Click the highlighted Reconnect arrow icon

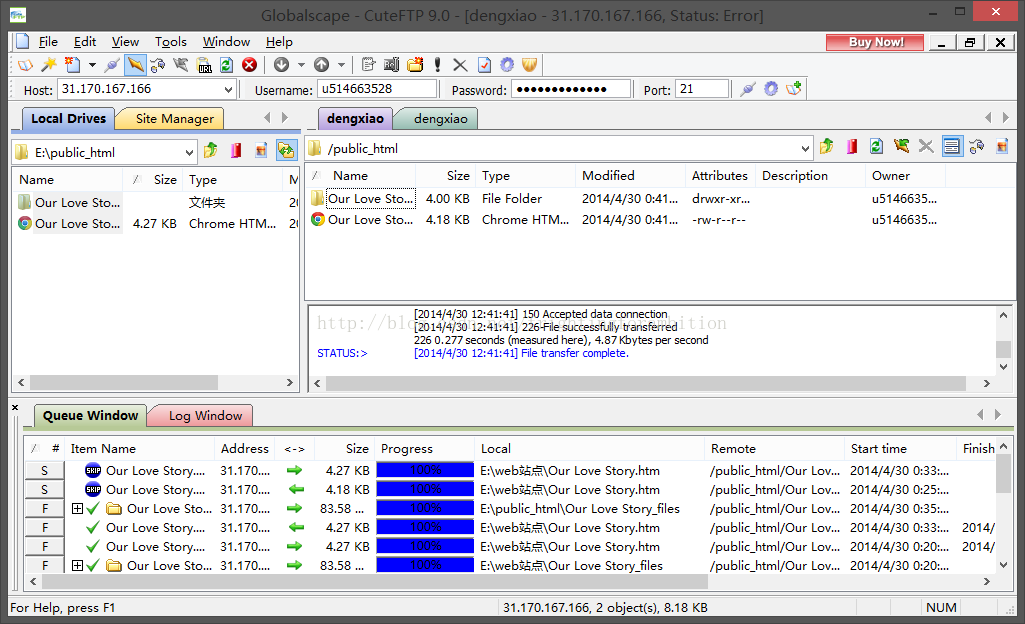[x=135, y=65]
